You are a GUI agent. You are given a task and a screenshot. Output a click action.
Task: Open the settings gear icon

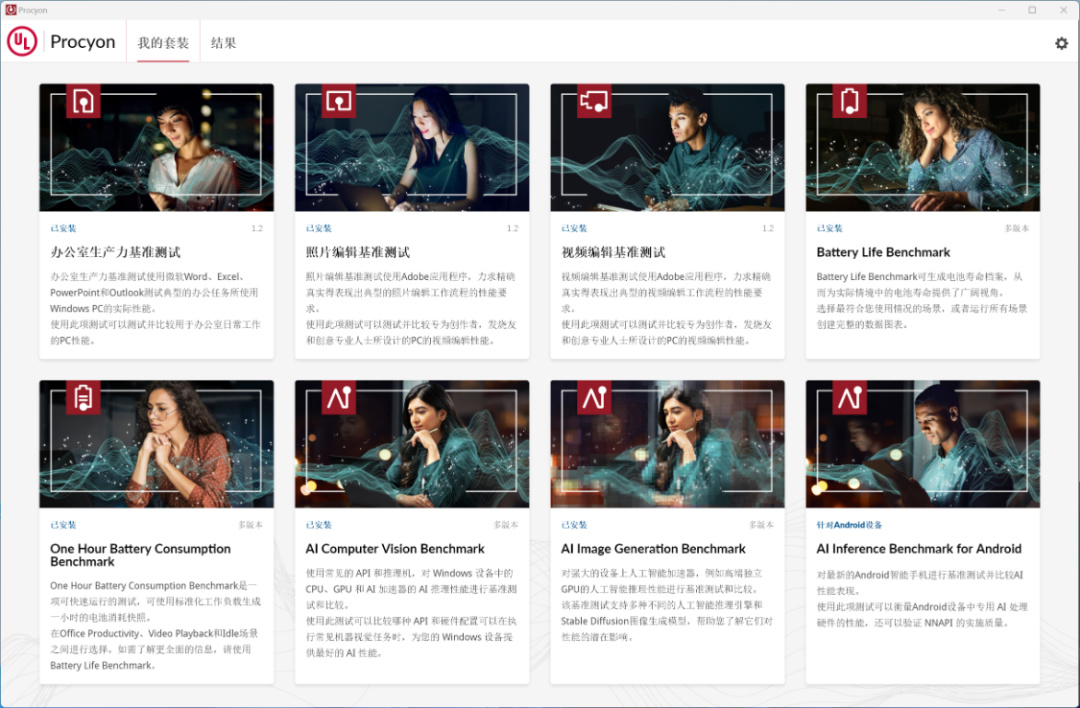[x=1061, y=43]
